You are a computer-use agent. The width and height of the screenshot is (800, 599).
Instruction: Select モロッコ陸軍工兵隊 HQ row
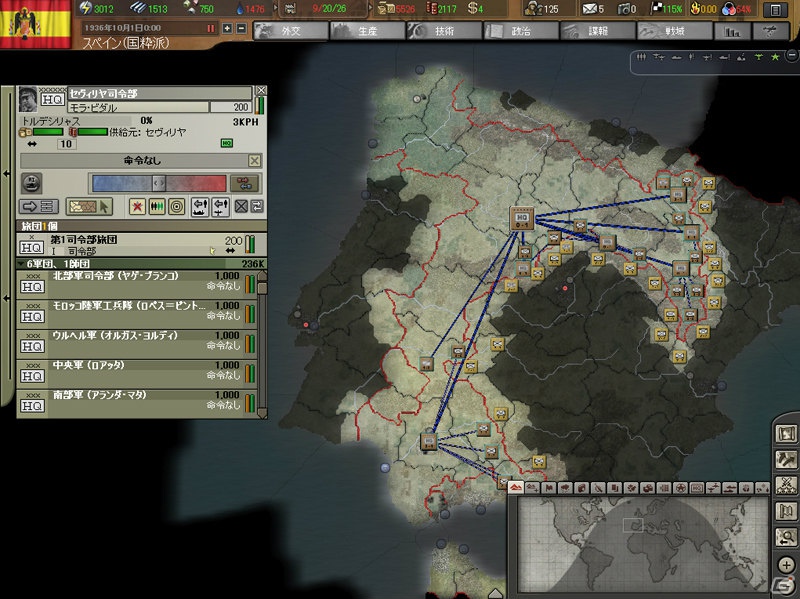[137, 313]
